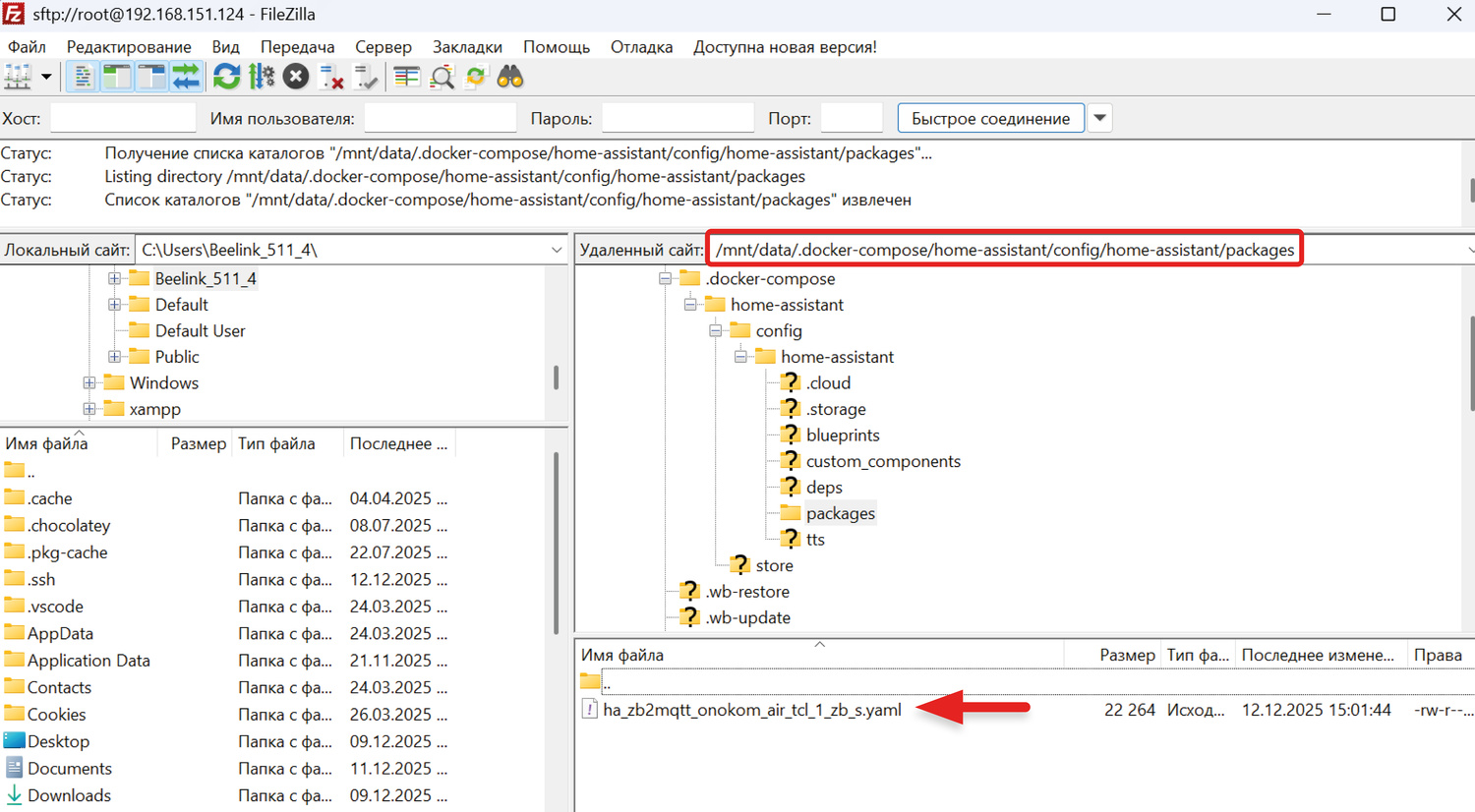Screen dimensions: 1475x812
Task: Expand the Default local folder
Action: pos(114,305)
